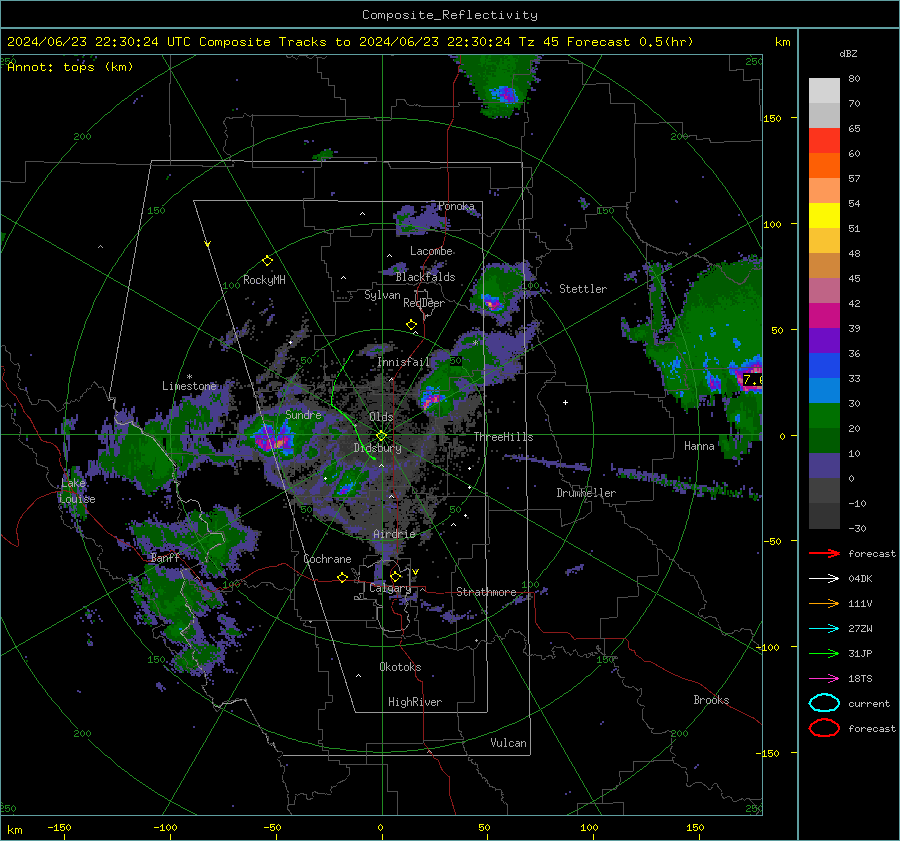Click the Brooks city label
This screenshot has height=841, width=900.
coord(711,700)
